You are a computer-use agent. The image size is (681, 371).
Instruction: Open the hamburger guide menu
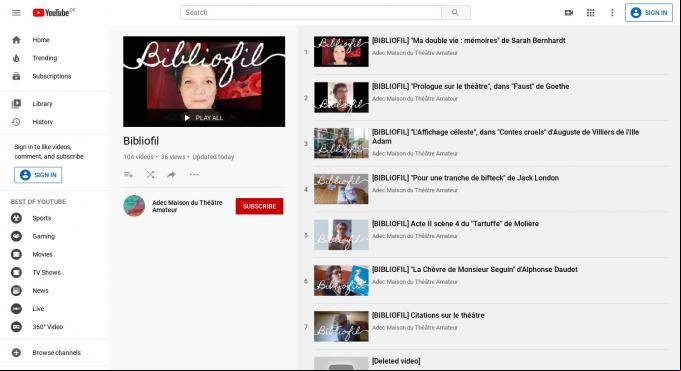16,13
